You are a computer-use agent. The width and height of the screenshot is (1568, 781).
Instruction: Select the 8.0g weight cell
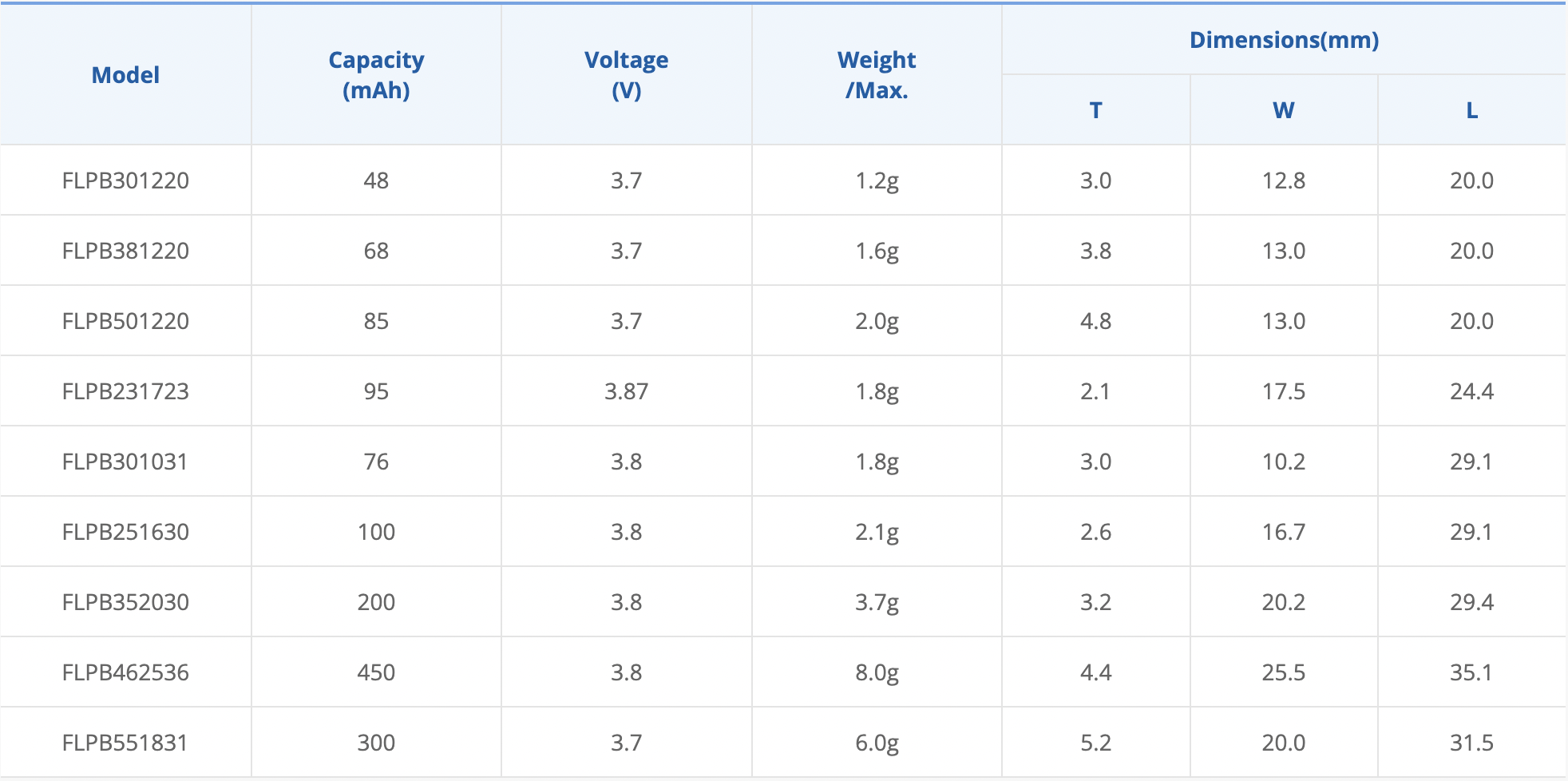(877, 672)
